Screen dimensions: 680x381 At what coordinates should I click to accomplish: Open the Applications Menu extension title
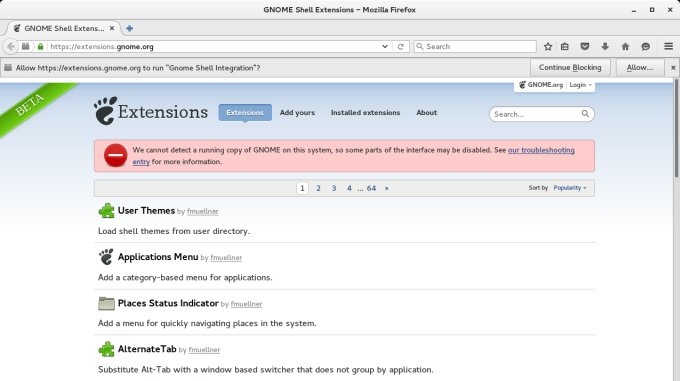click(x=158, y=257)
